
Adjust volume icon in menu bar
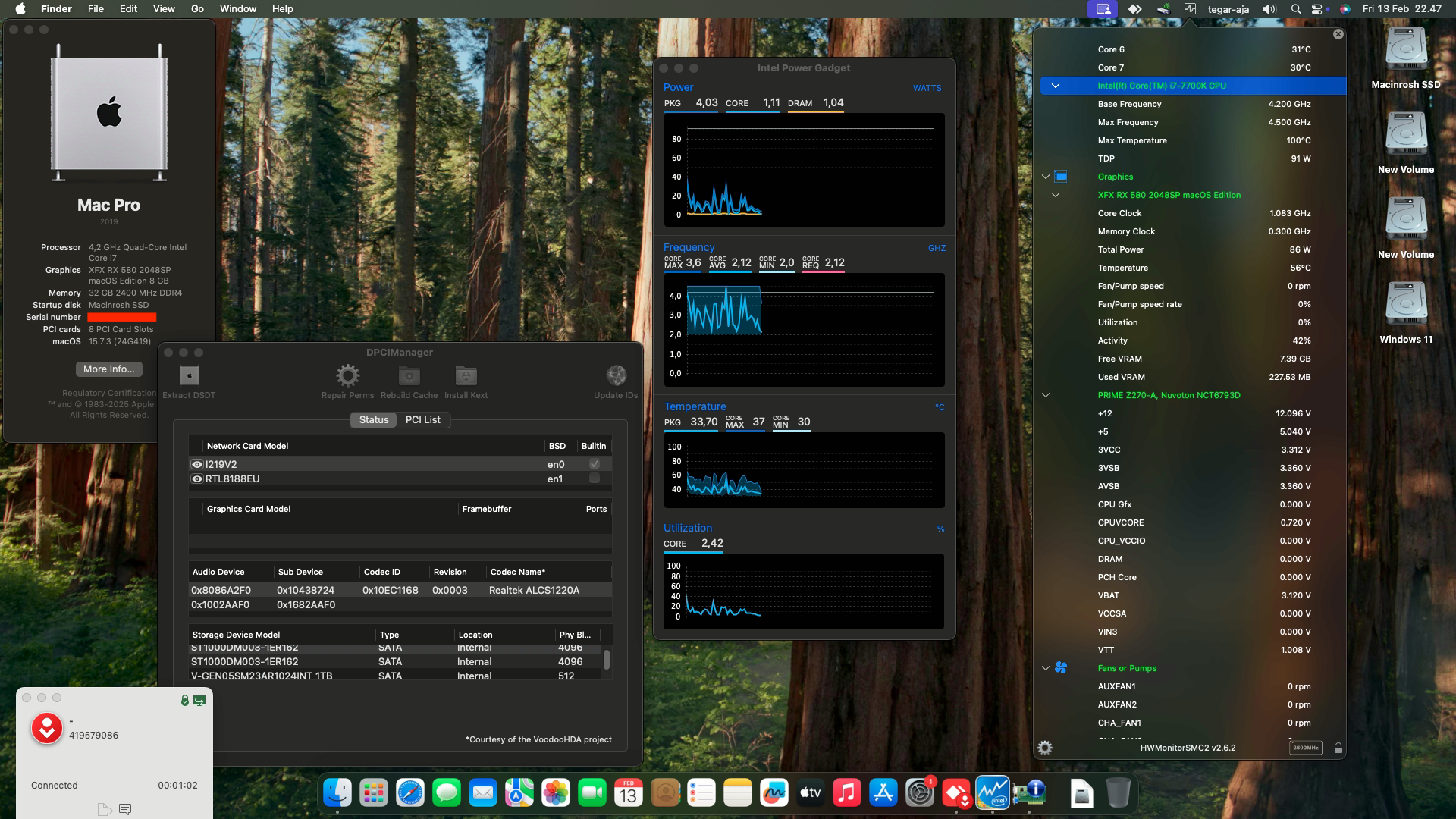pyautogui.click(x=1269, y=9)
